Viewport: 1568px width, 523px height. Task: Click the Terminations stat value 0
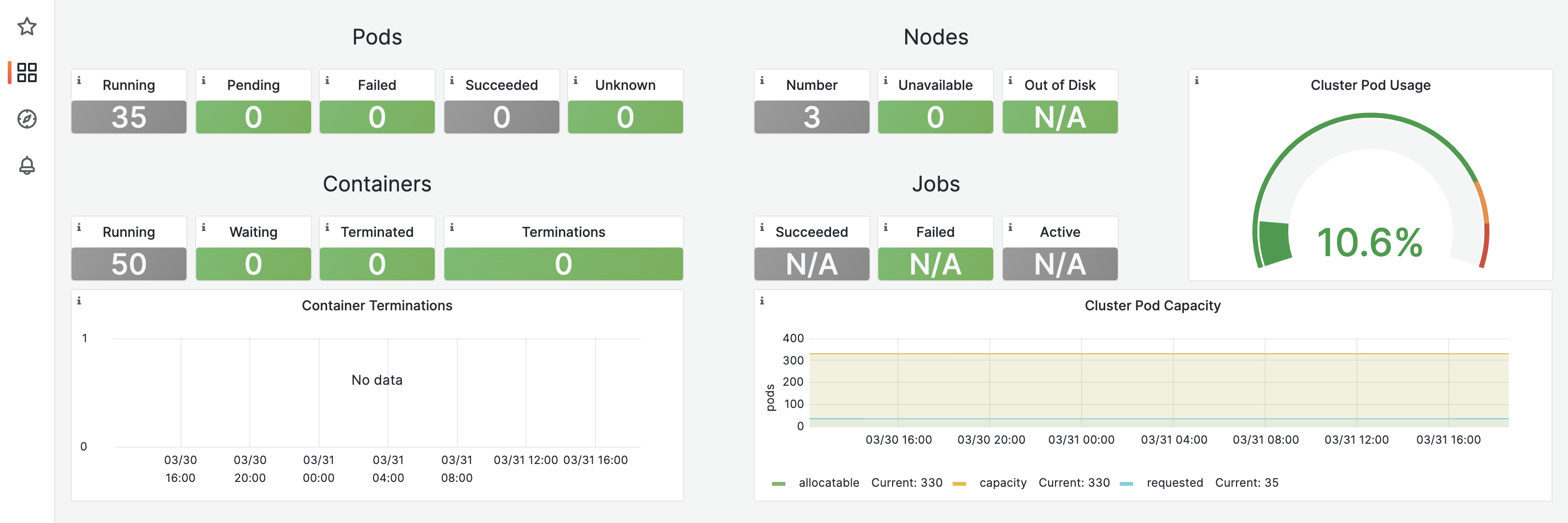coord(563,263)
